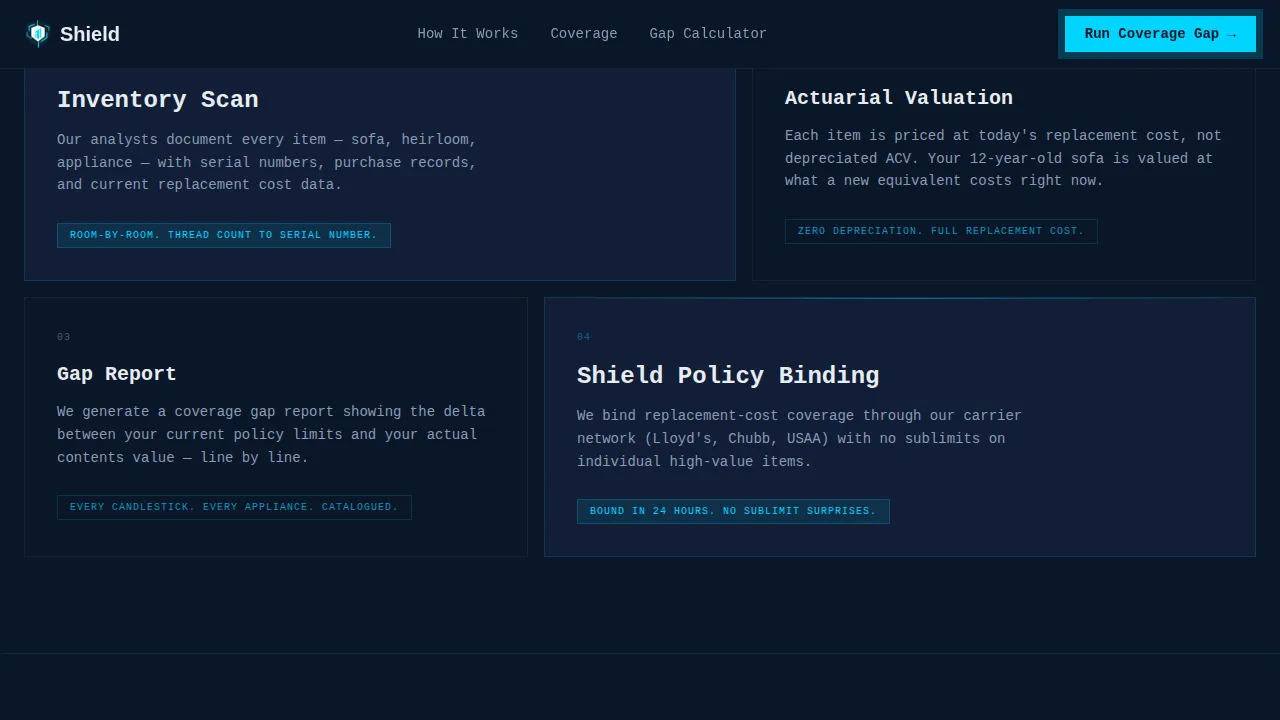Go to the Coverage nav link
This screenshot has height=720, width=1280.
point(584,34)
